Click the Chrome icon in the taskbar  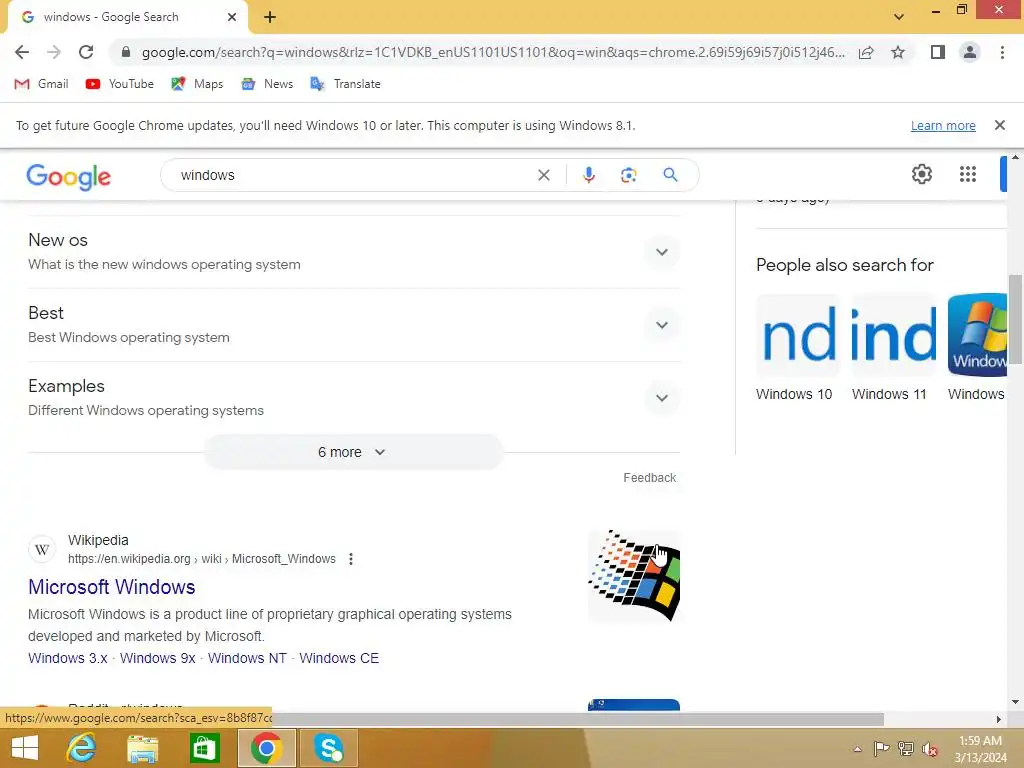266,748
